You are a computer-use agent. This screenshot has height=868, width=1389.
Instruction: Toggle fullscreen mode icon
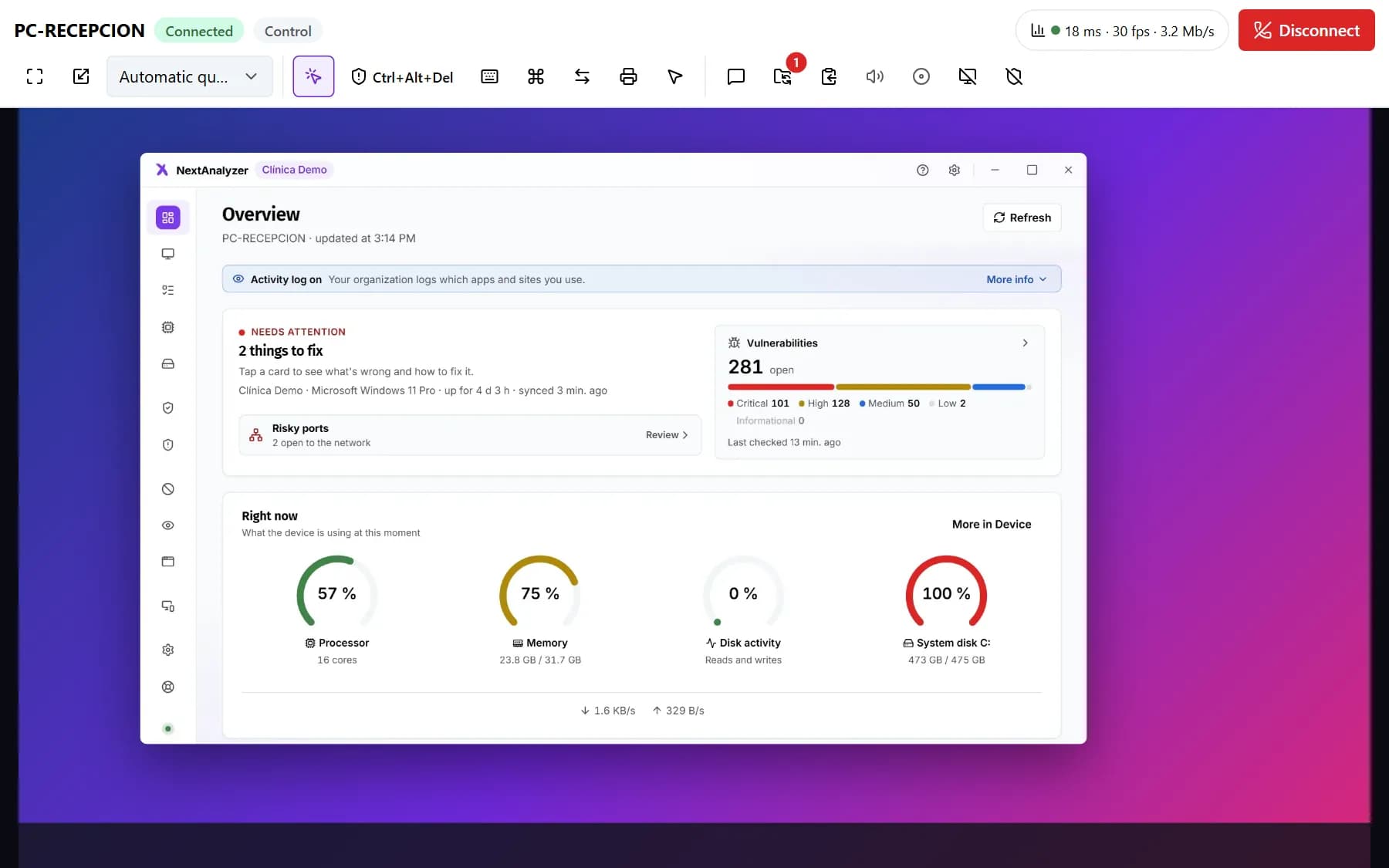point(35,76)
